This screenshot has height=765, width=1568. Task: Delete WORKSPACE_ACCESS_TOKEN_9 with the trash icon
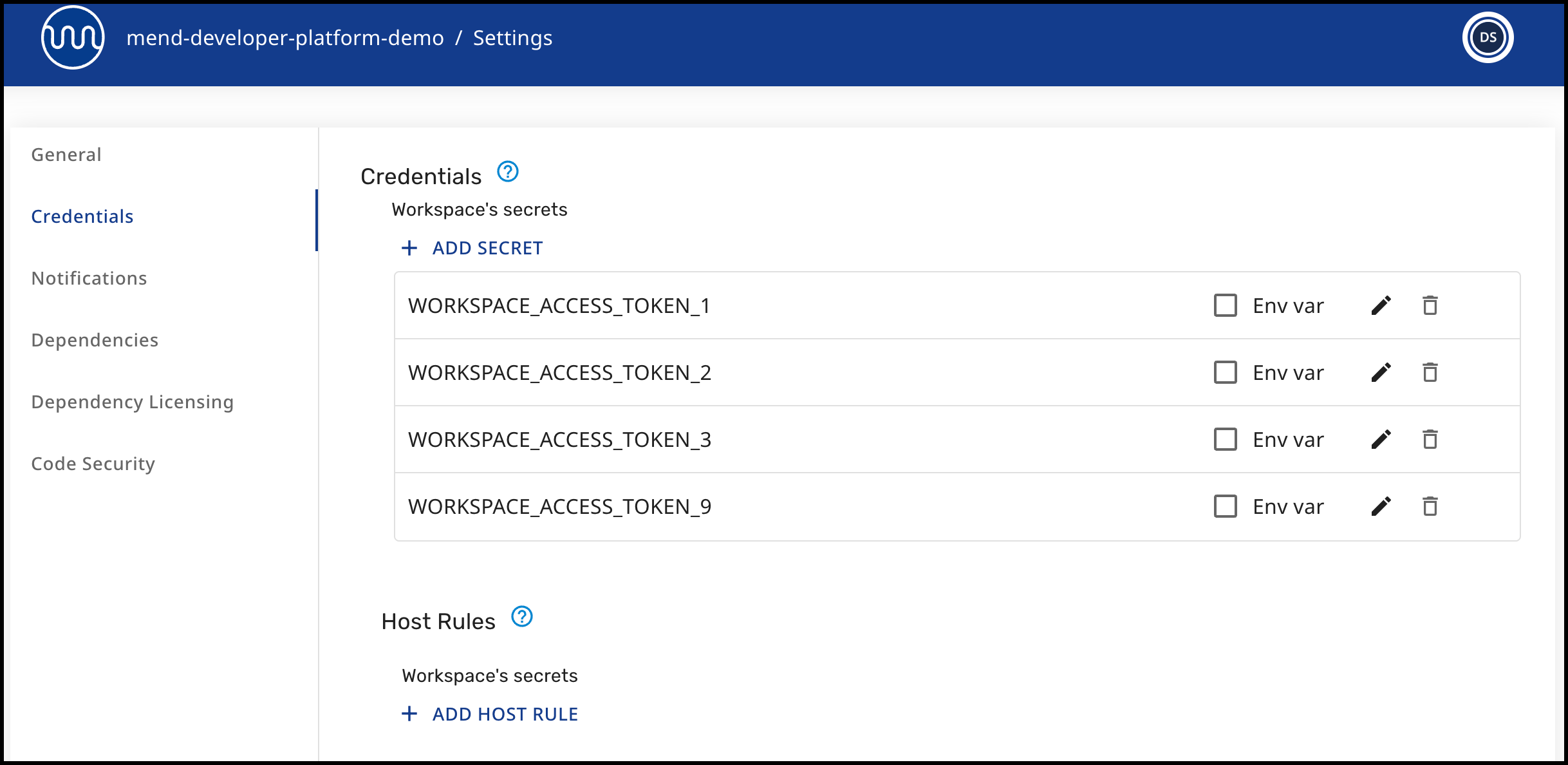click(1430, 507)
